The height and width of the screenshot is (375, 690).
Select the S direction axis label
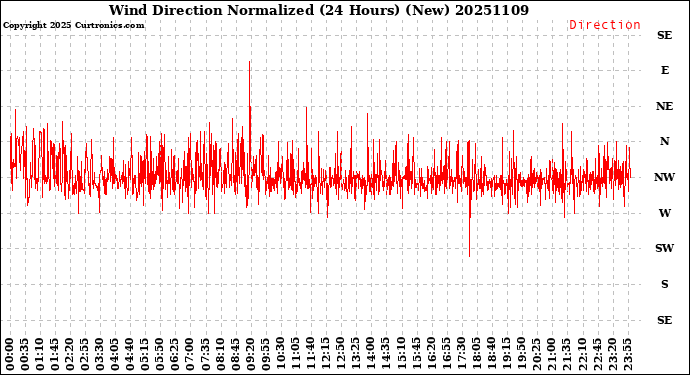[664, 284]
